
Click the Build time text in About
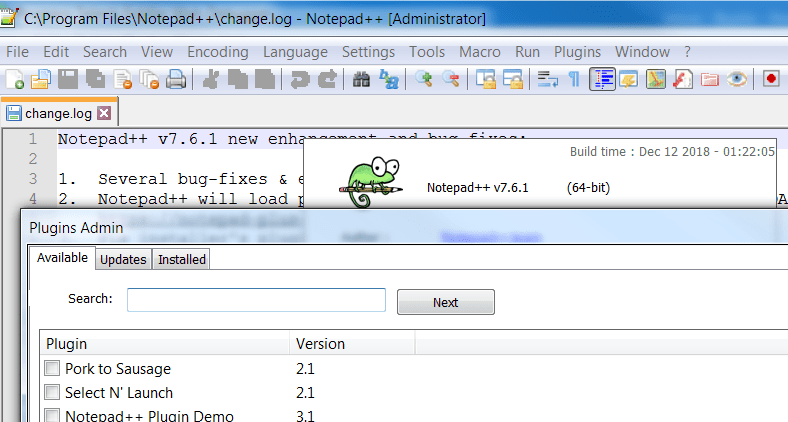[672, 152]
